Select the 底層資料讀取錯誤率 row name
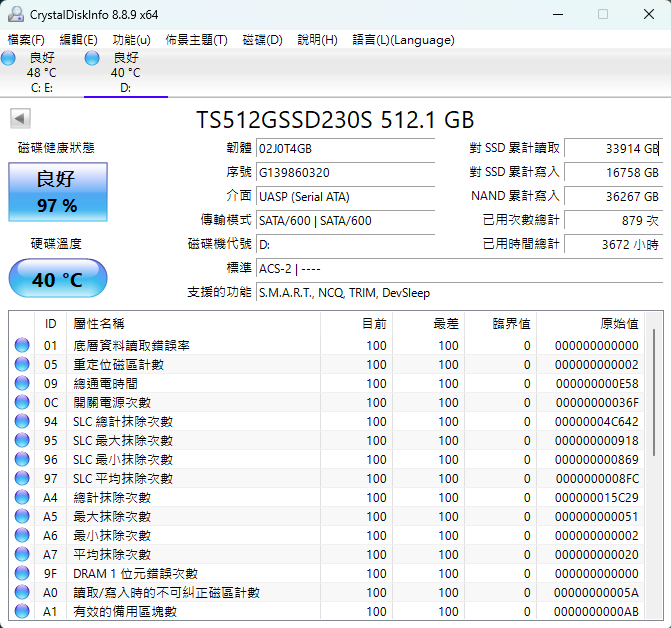The width and height of the screenshot is (671, 628). click(x=131, y=346)
